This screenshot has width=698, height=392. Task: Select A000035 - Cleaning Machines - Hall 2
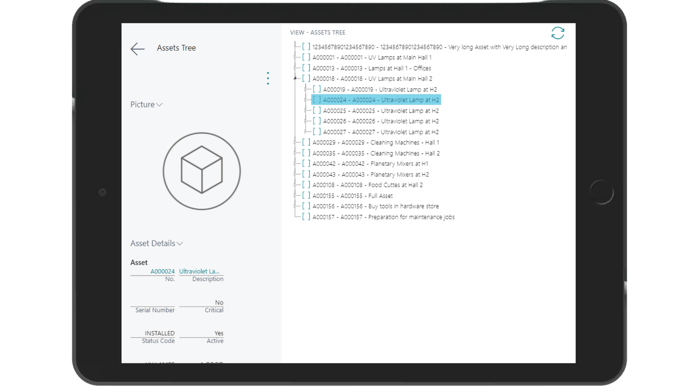point(376,154)
